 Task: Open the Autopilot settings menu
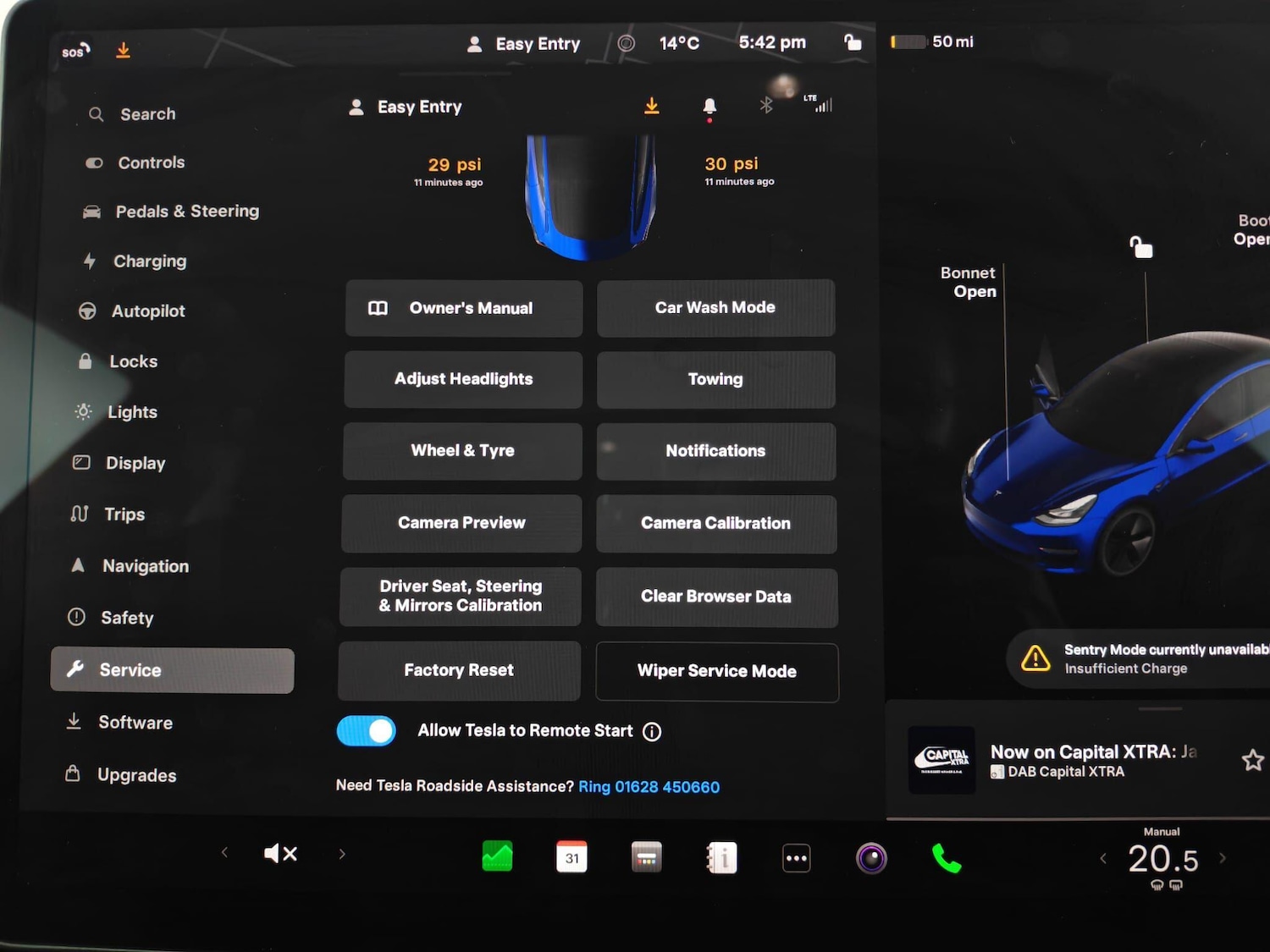click(148, 311)
